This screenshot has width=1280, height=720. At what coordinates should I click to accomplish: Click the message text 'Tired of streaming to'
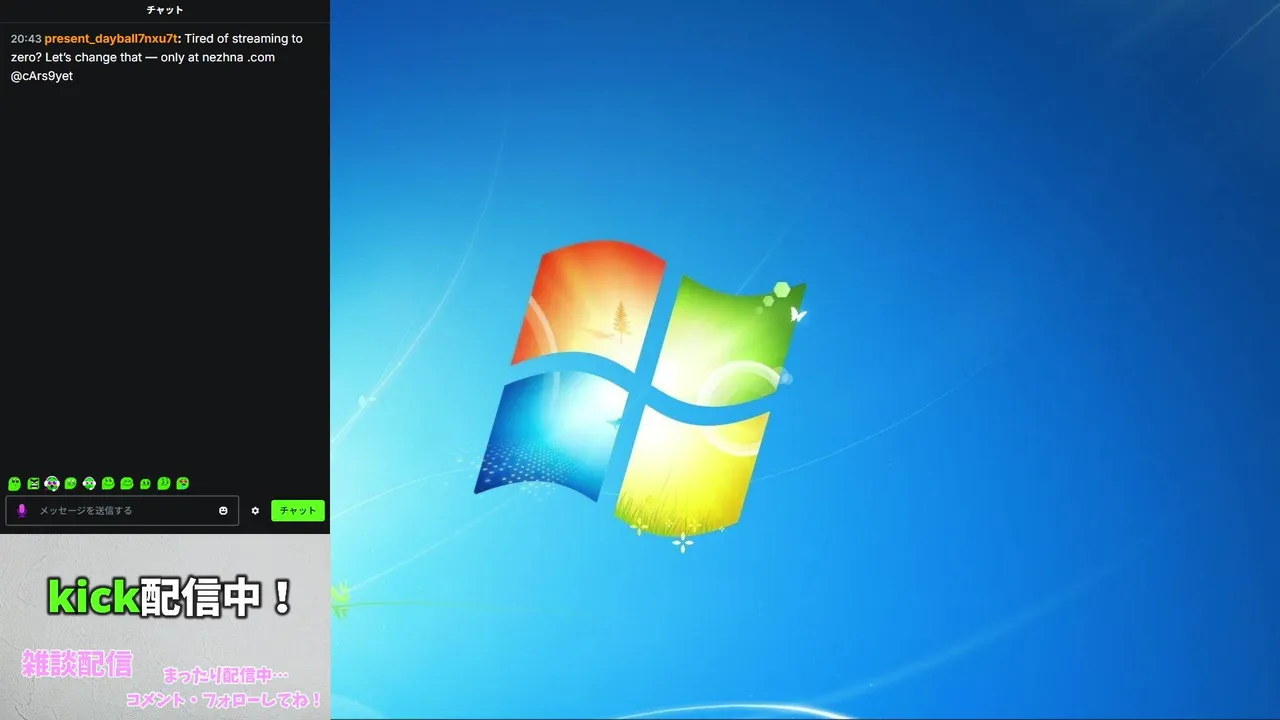coord(244,39)
